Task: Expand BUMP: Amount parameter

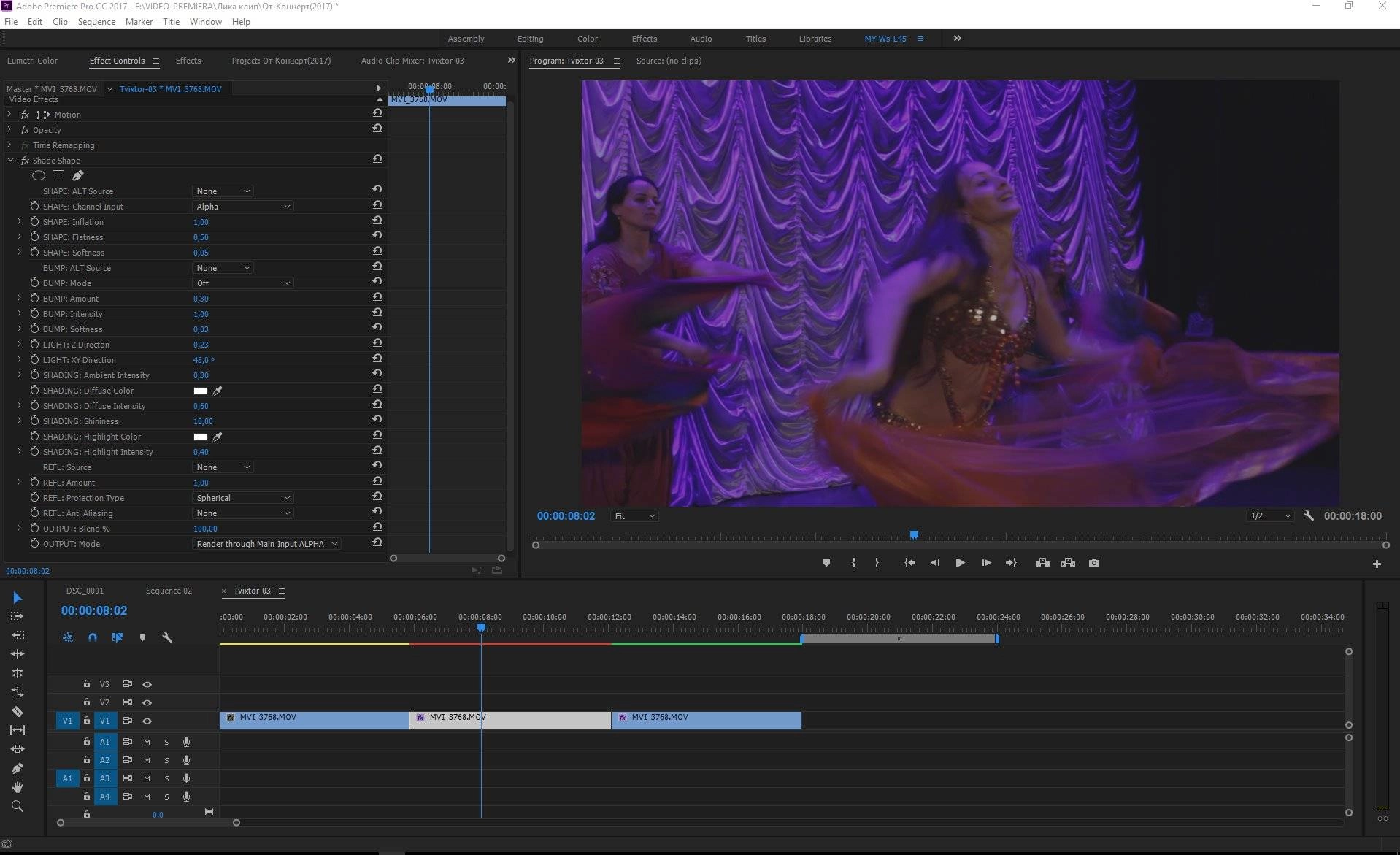Action: (x=20, y=298)
